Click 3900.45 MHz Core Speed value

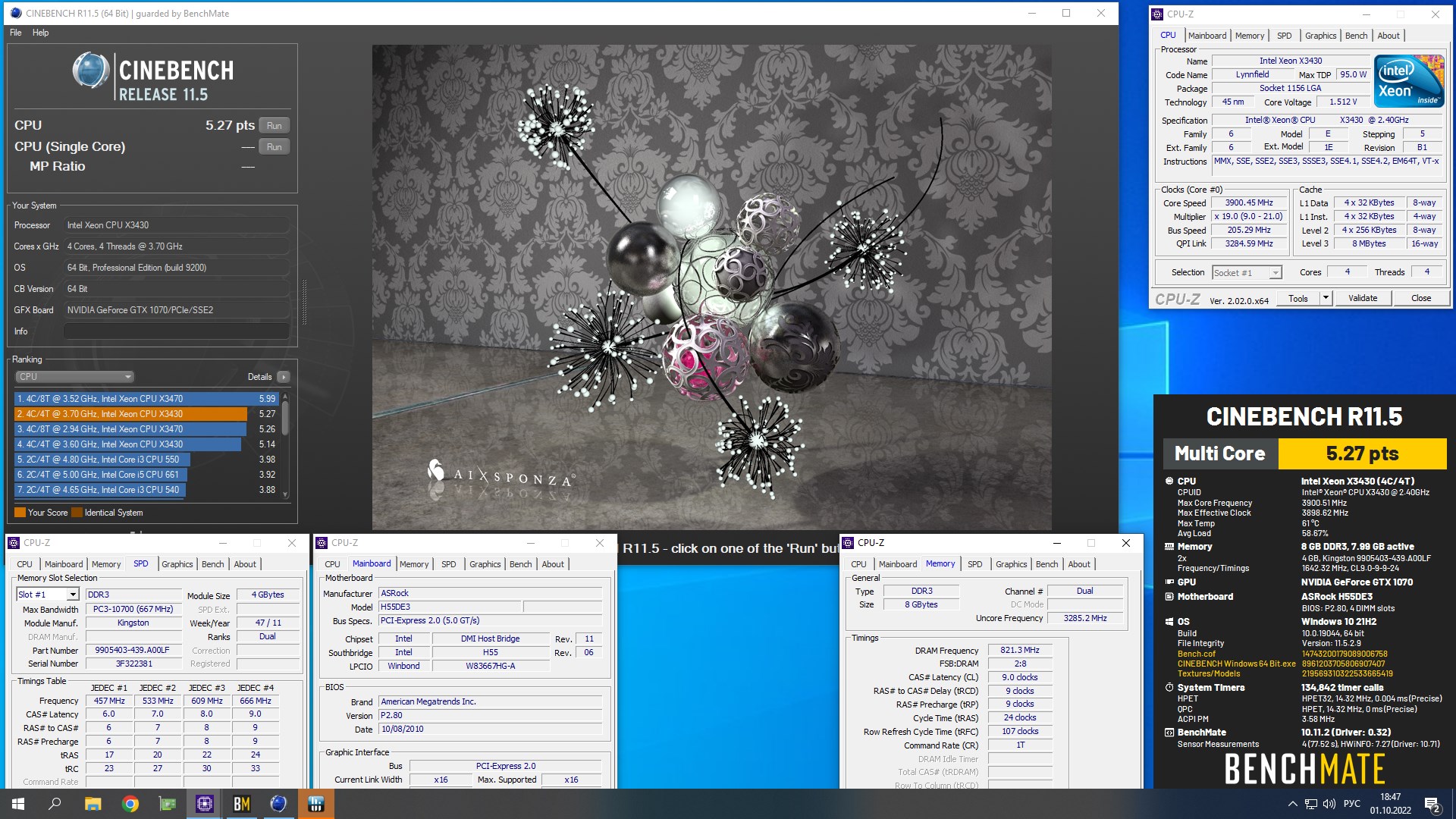click(x=1249, y=203)
